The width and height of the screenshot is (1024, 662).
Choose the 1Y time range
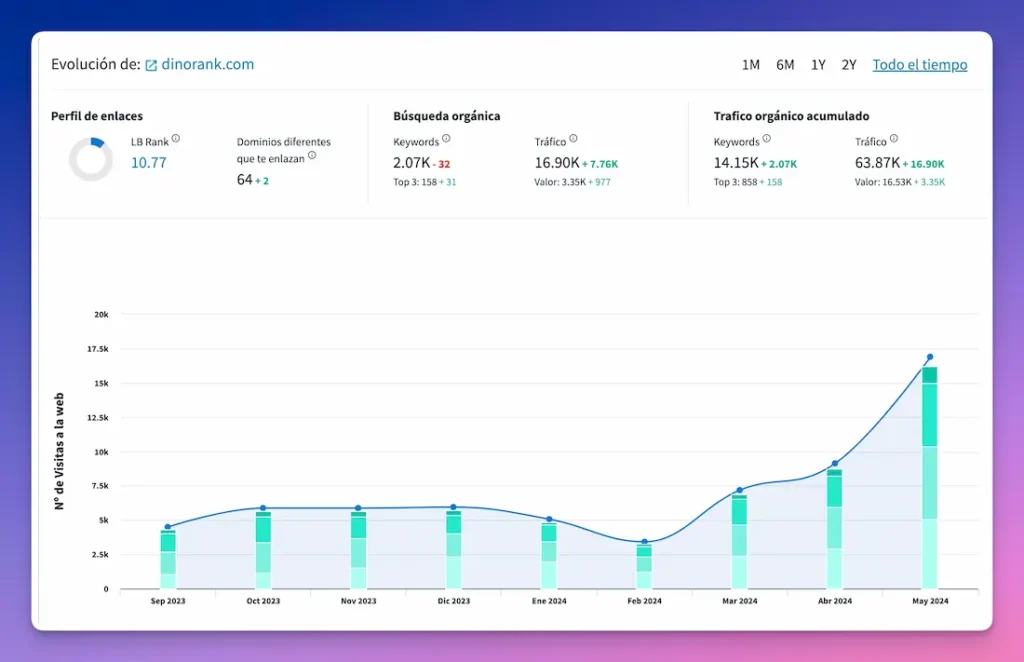pyautogui.click(x=818, y=65)
